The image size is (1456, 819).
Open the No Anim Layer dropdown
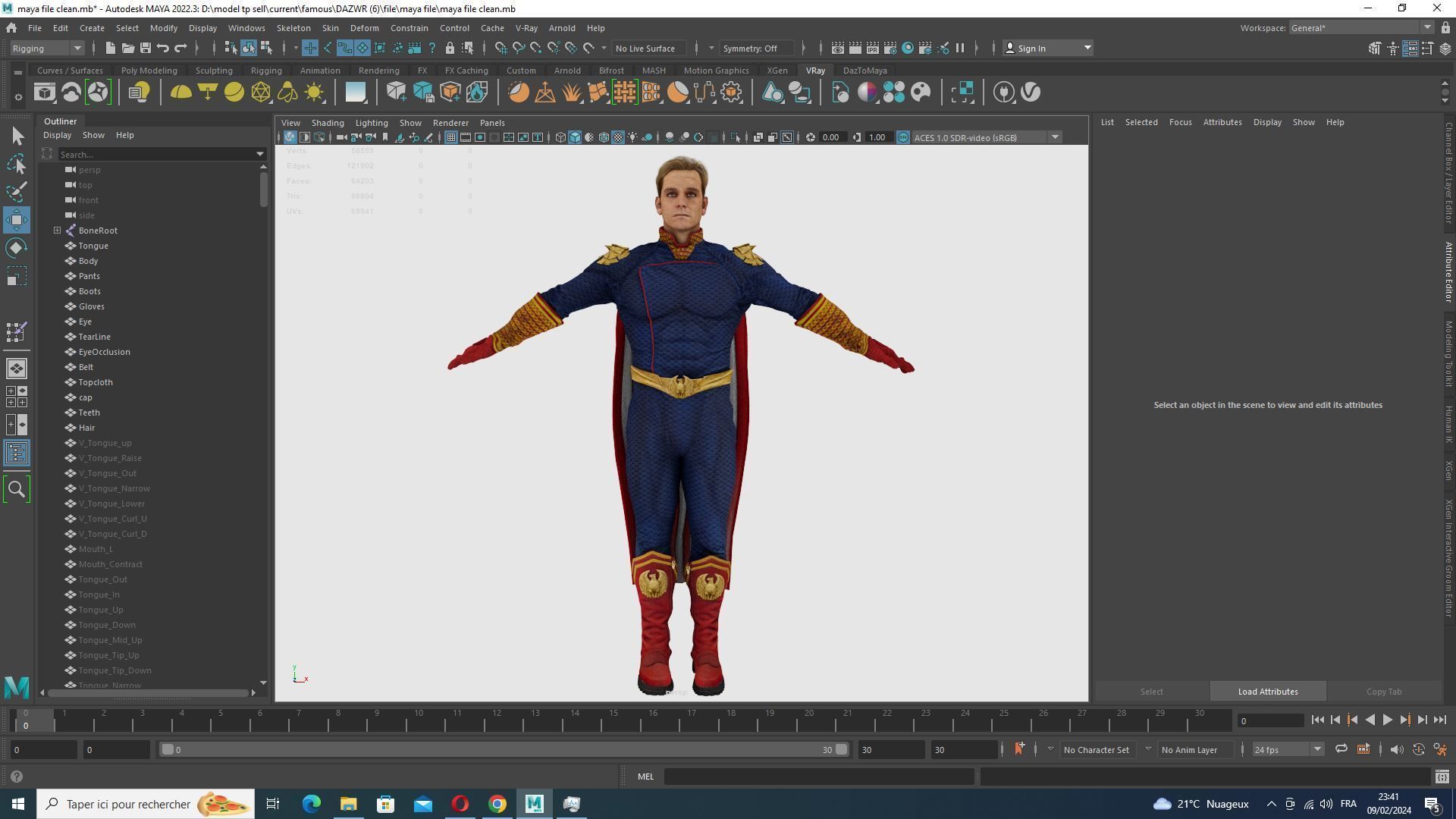coord(1148,750)
